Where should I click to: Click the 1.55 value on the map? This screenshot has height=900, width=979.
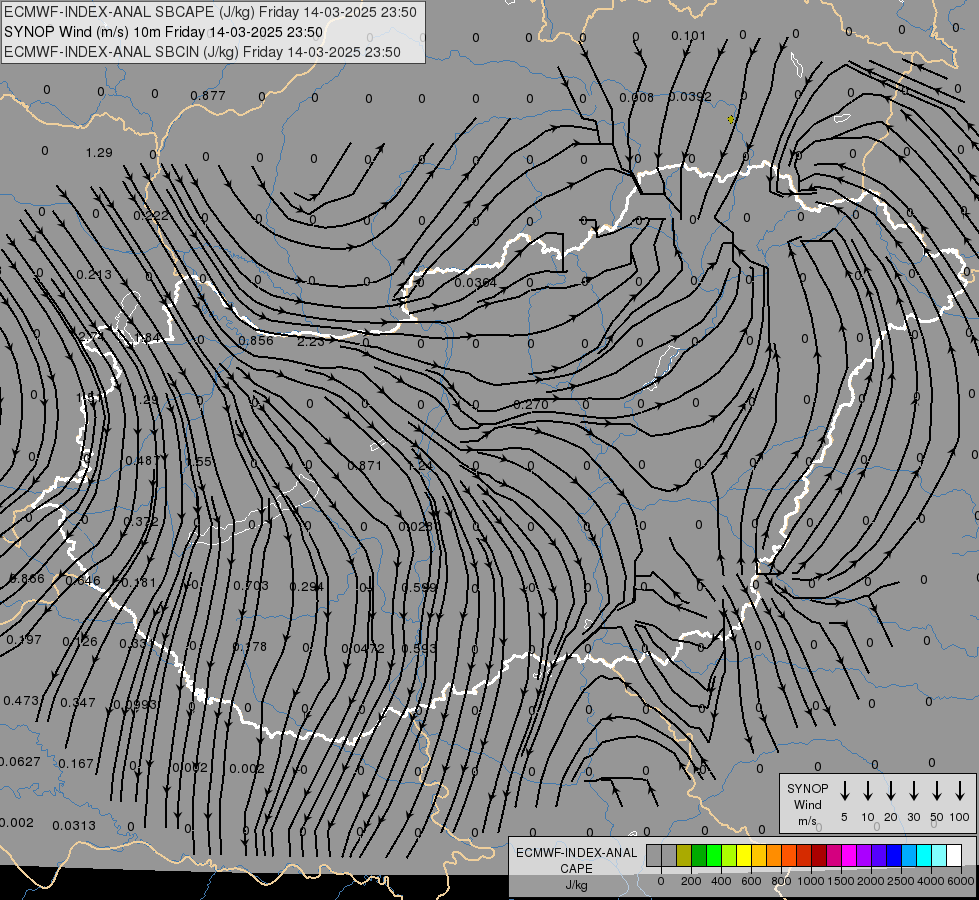tap(199, 462)
